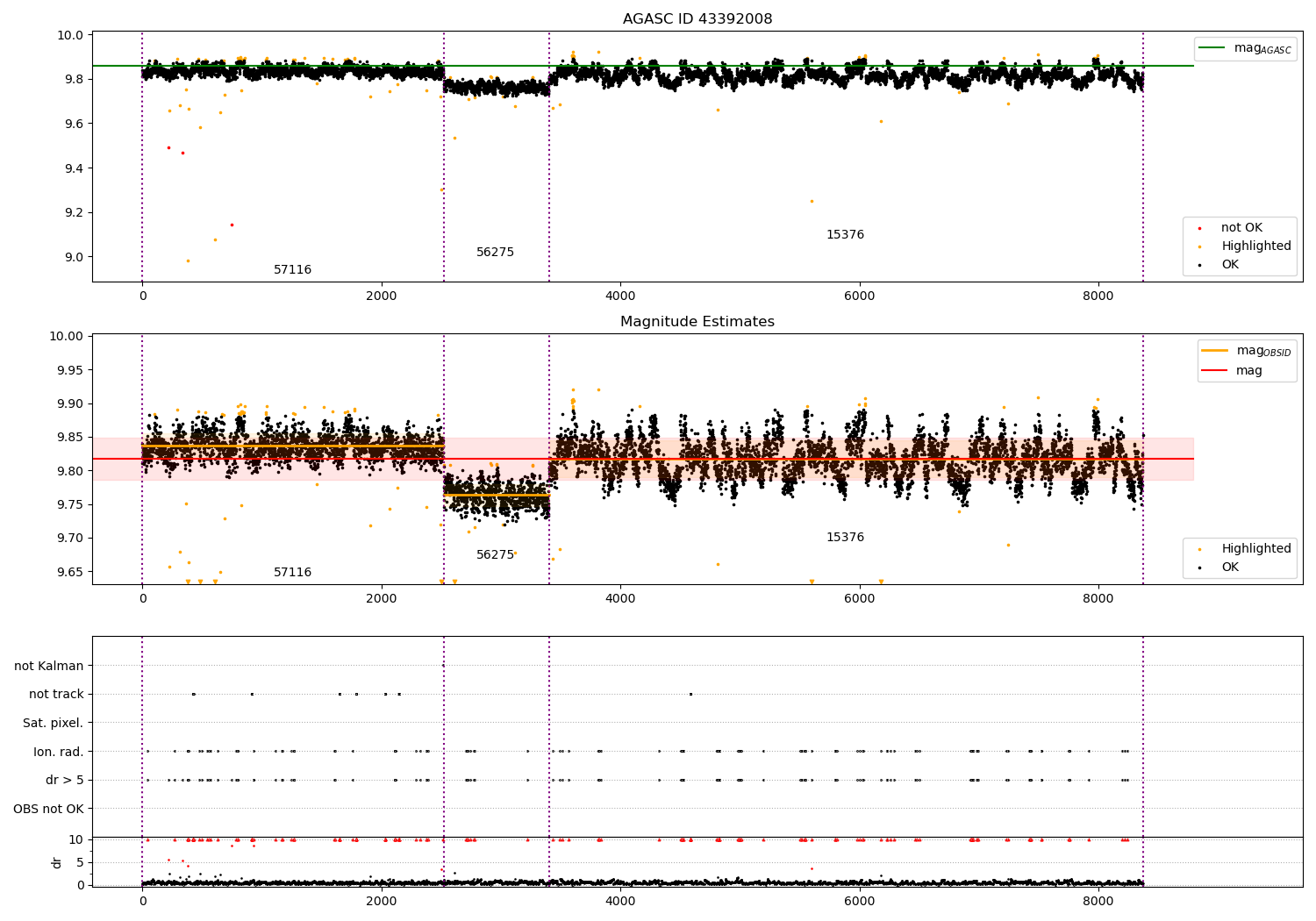The image size is (1316, 921).
Task: Click the '57116' label in the top plot
Action: pyautogui.click(x=292, y=270)
